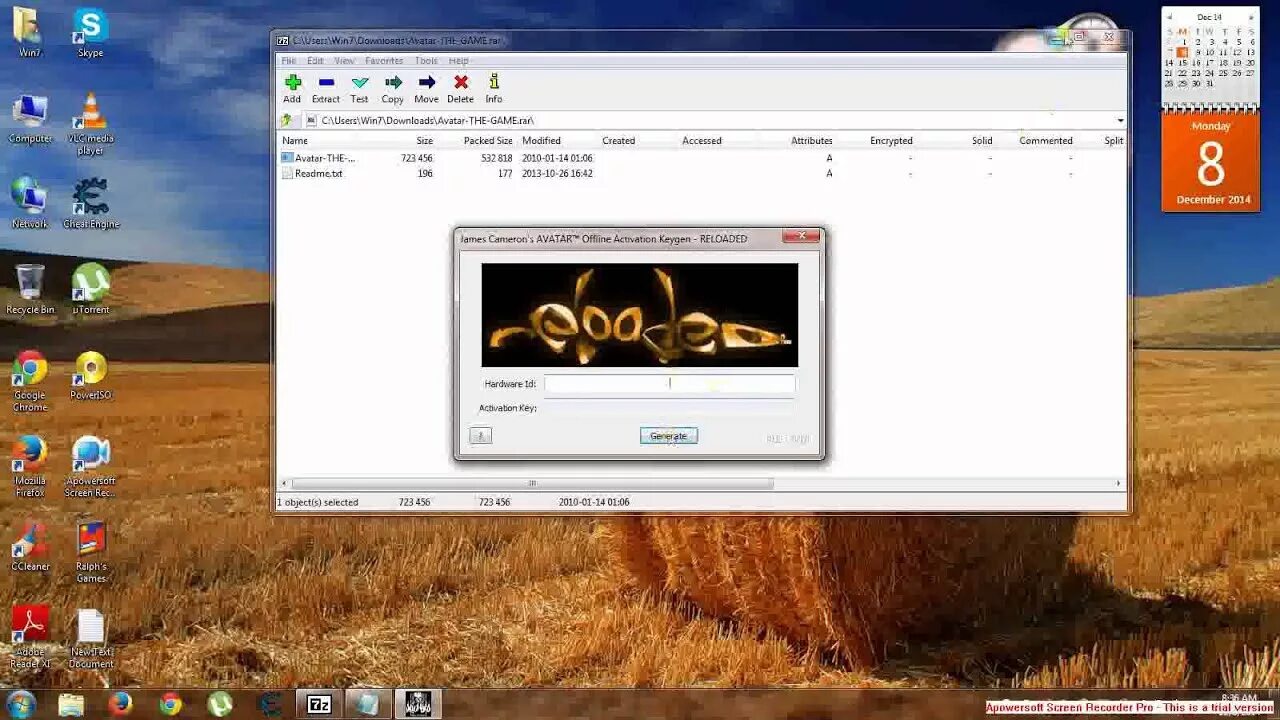
Task: Click the Commented column header
Action: point(1046,141)
